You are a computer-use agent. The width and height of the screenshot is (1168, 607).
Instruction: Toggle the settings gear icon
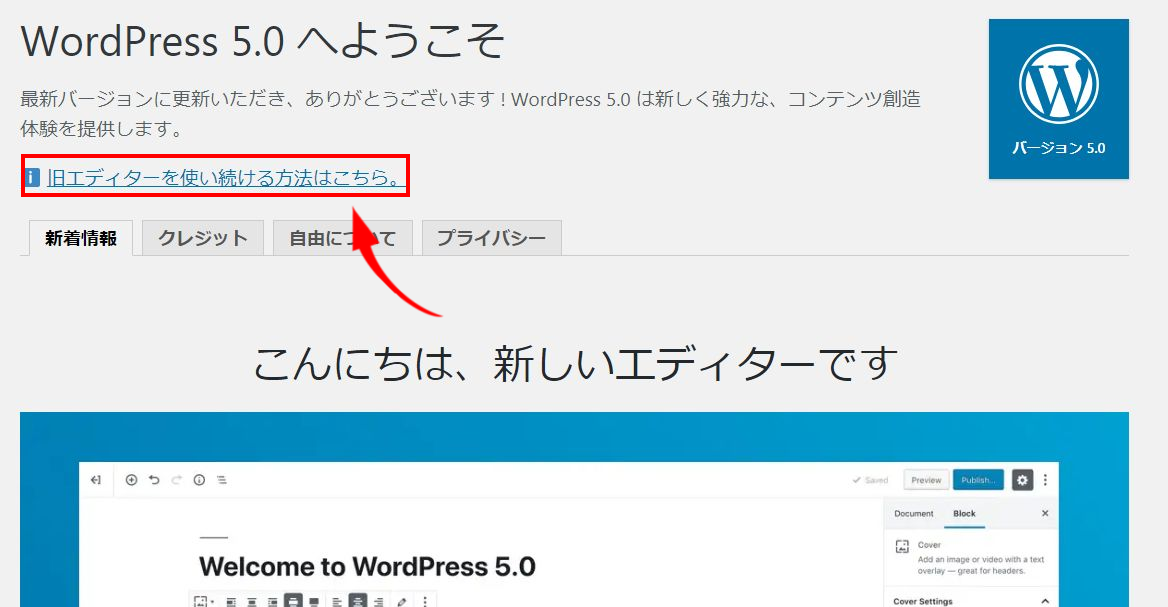coord(1022,480)
